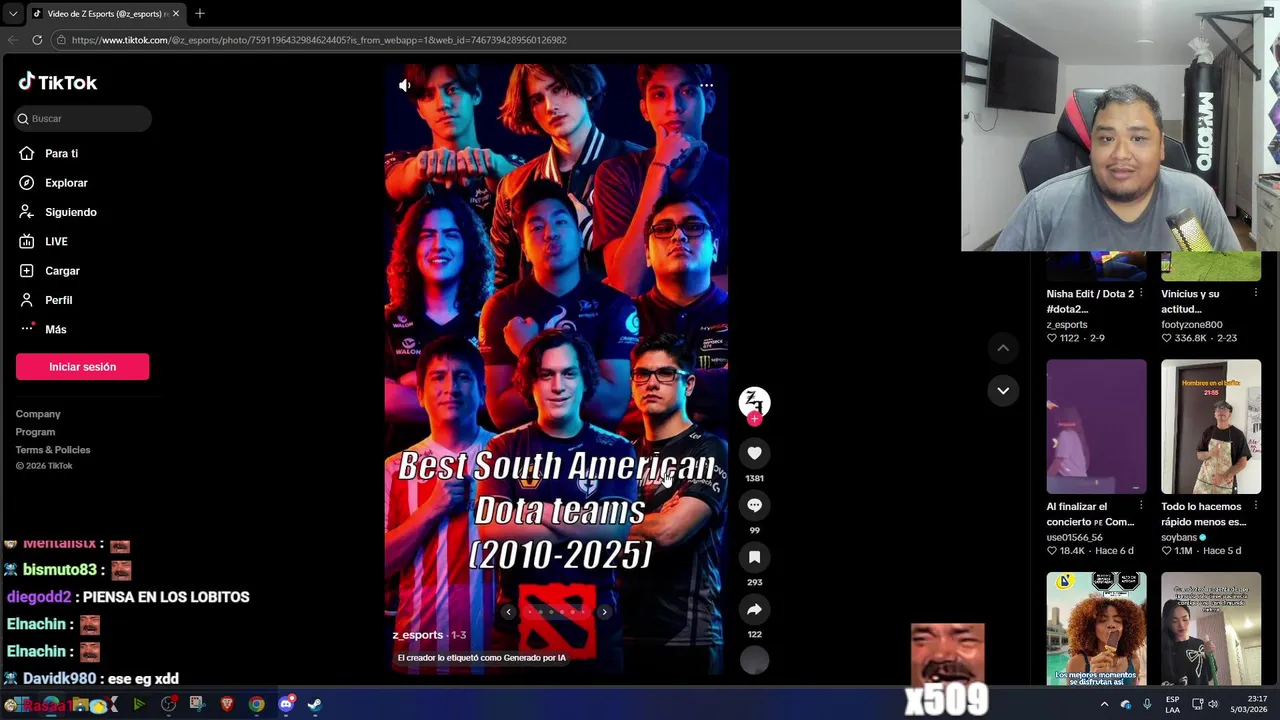Open volume control in system tray

point(1213,705)
